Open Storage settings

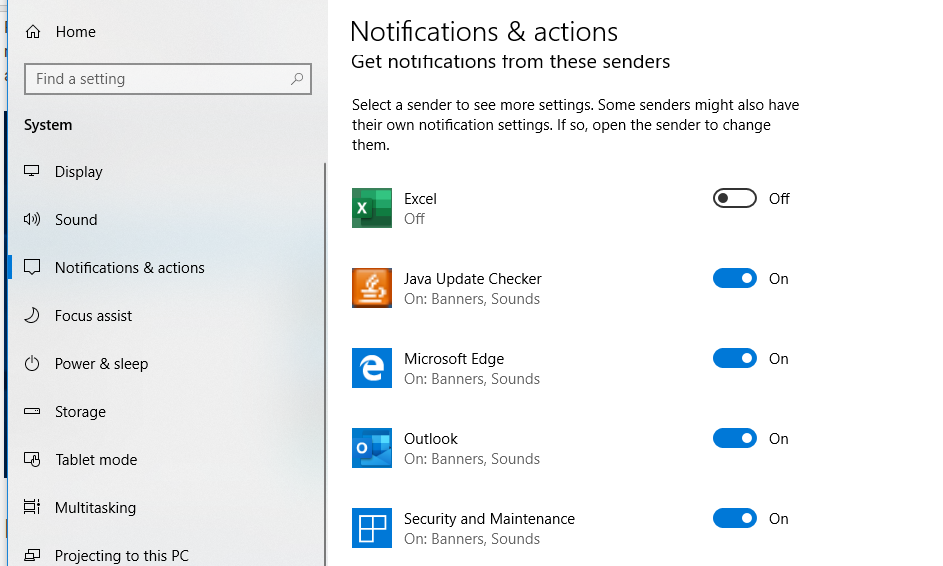[80, 412]
